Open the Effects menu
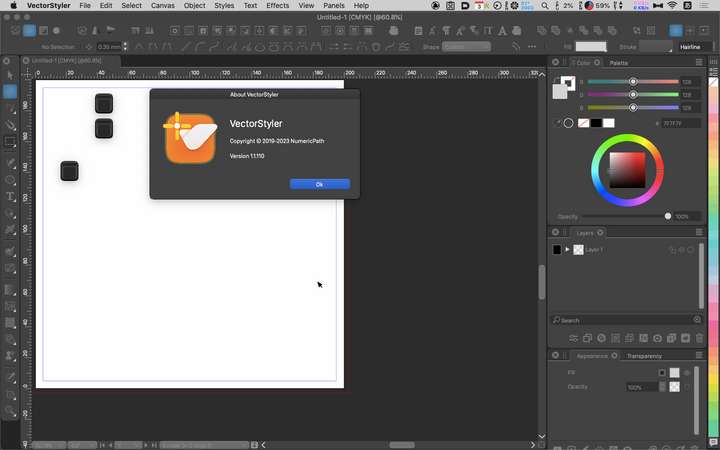720x450 pixels. click(277, 6)
